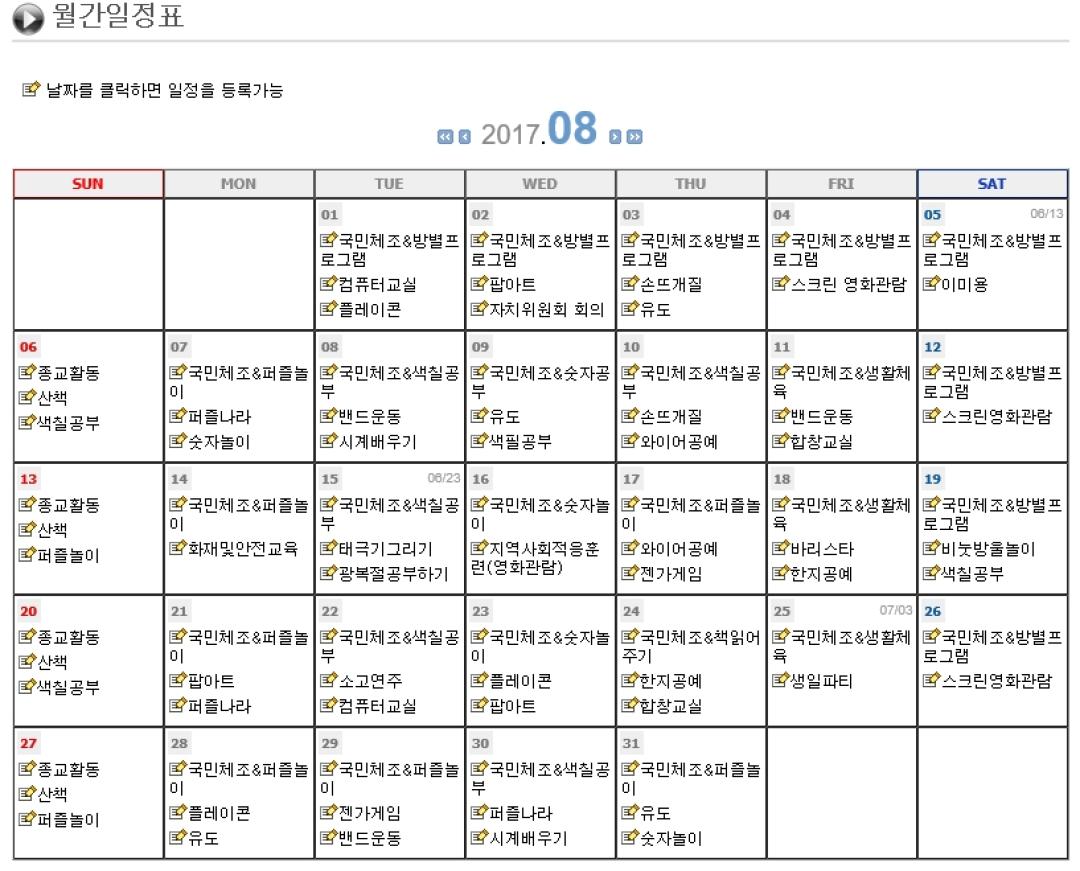Screen dimensions: 1080x871
Task: Click edit icon beside 젠가게임 on day 29
Action: pos(329,812)
